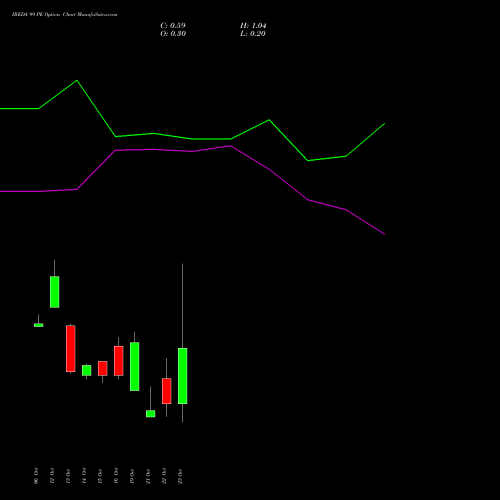The width and height of the screenshot is (500, 500).
Task: Click the high value H: 1.04
Action: pos(253,26)
